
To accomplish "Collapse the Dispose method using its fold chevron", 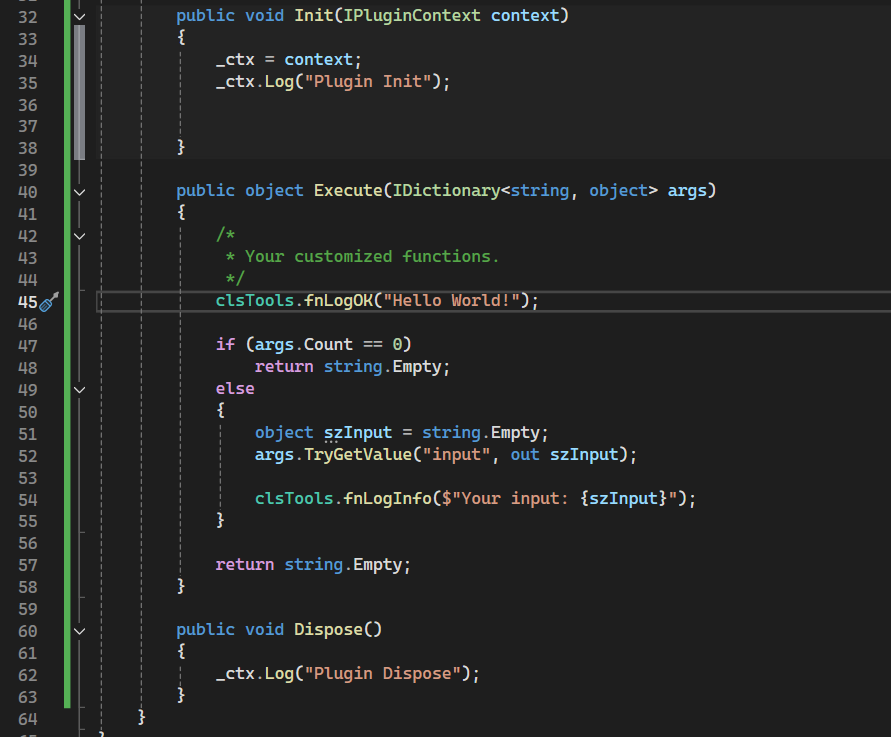I will (80, 630).
